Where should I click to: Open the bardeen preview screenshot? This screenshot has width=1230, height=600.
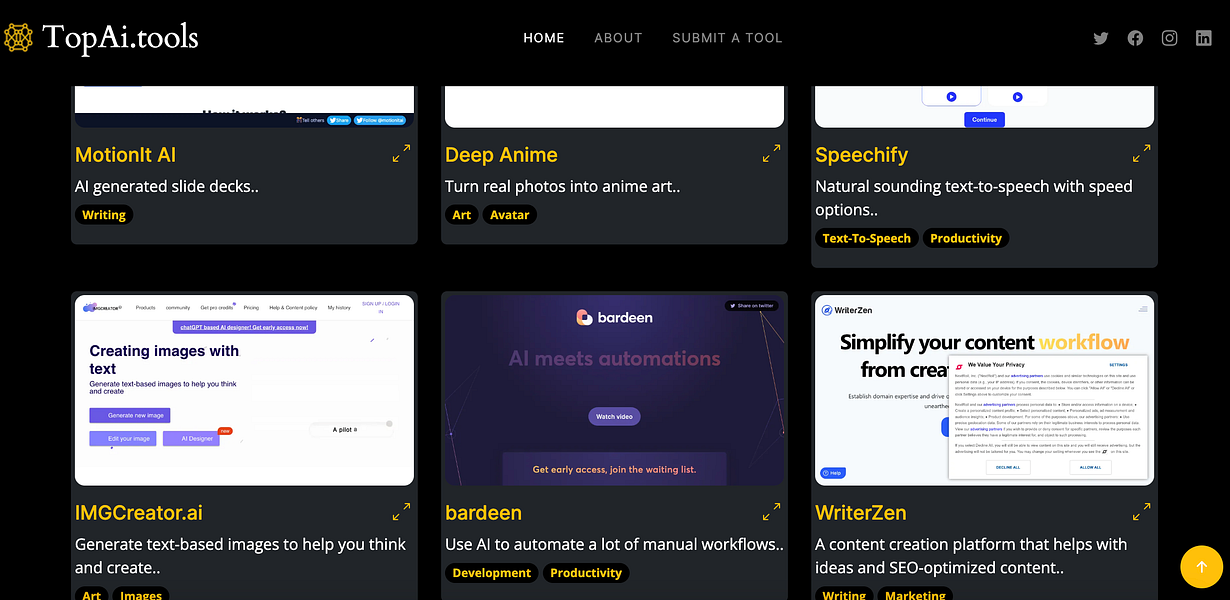coord(614,389)
